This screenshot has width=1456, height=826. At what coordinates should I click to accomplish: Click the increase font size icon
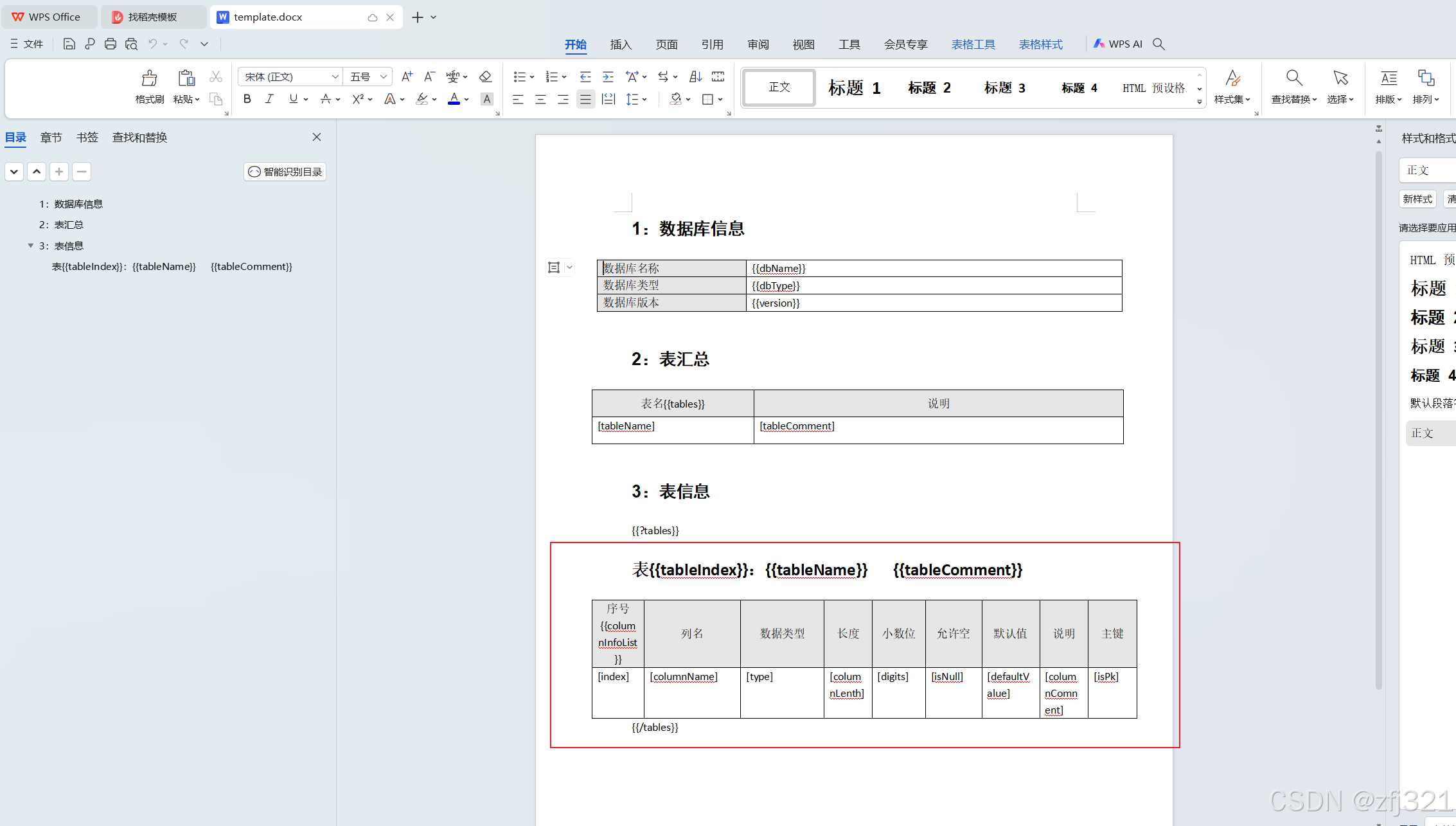pyautogui.click(x=407, y=76)
